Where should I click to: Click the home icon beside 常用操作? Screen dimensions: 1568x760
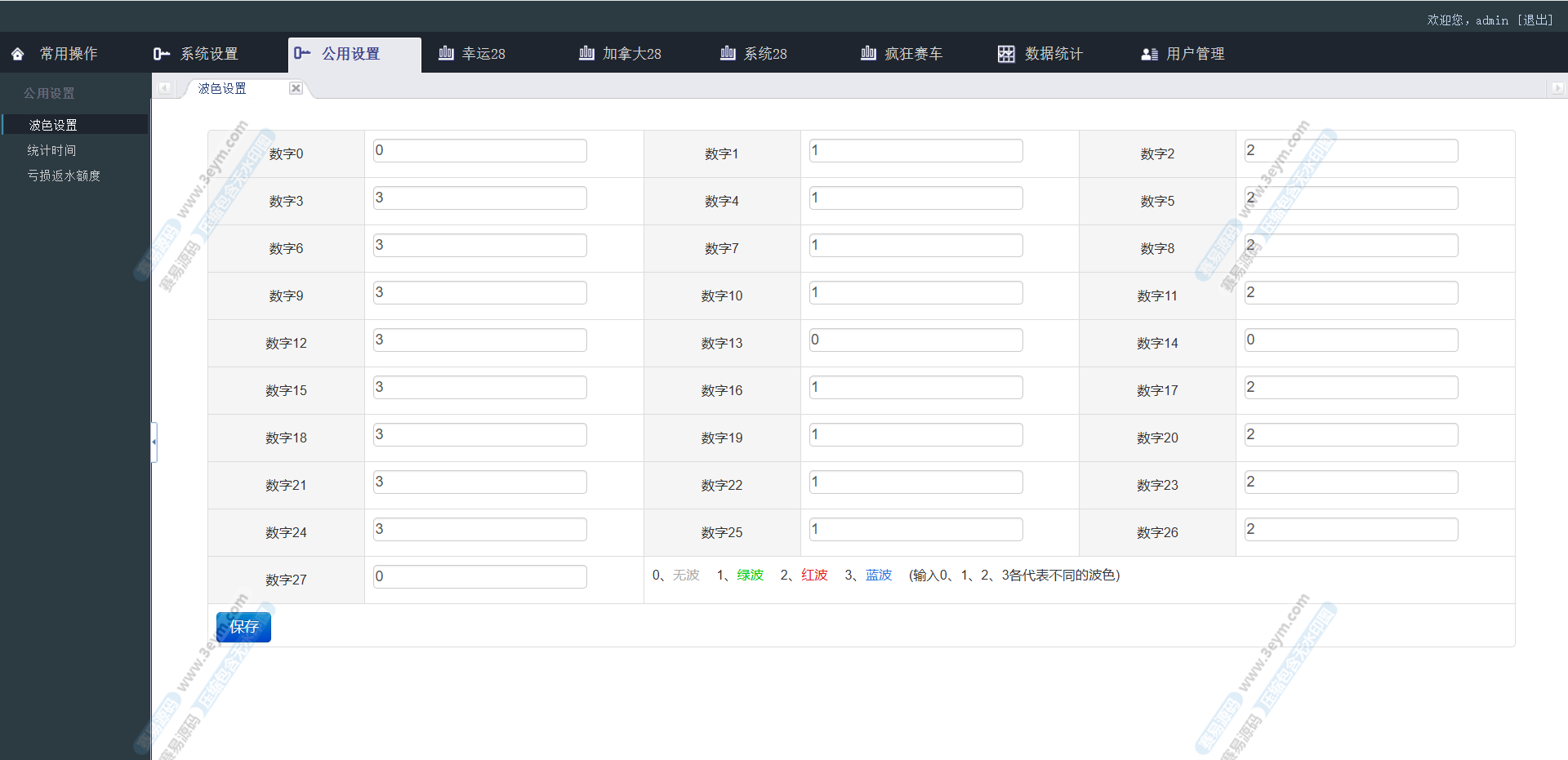click(x=18, y=54)
